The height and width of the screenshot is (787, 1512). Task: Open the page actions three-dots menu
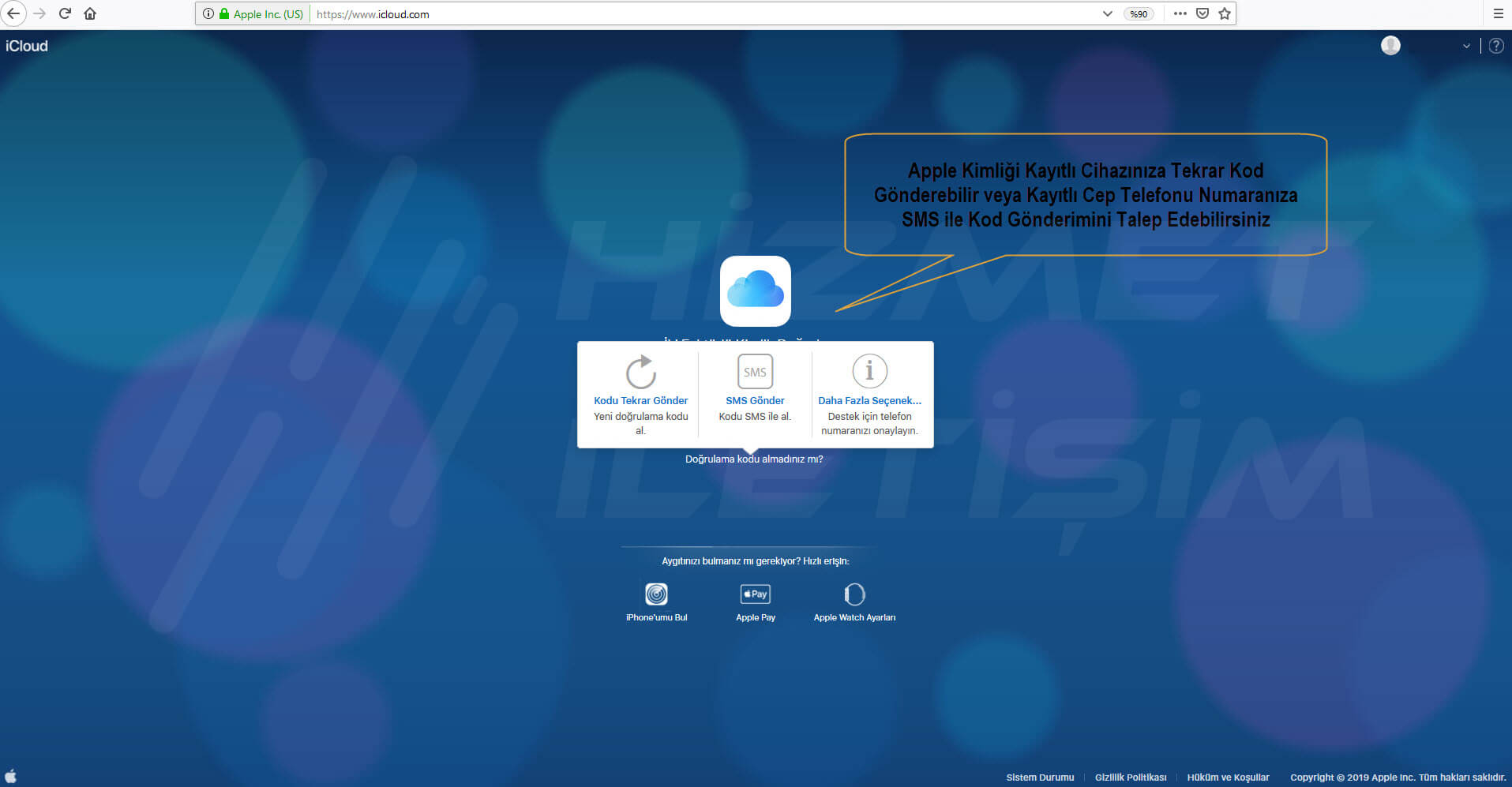point(1180,13)
